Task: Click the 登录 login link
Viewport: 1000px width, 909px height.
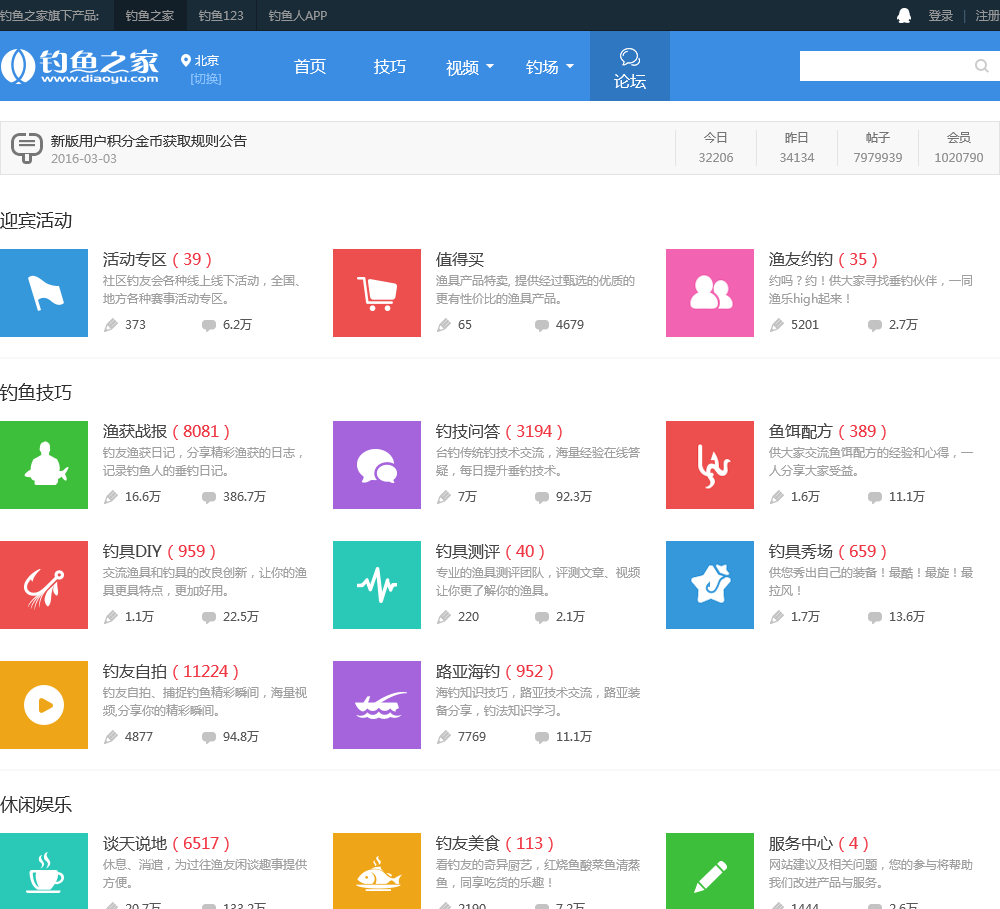Action: point(940,15)
